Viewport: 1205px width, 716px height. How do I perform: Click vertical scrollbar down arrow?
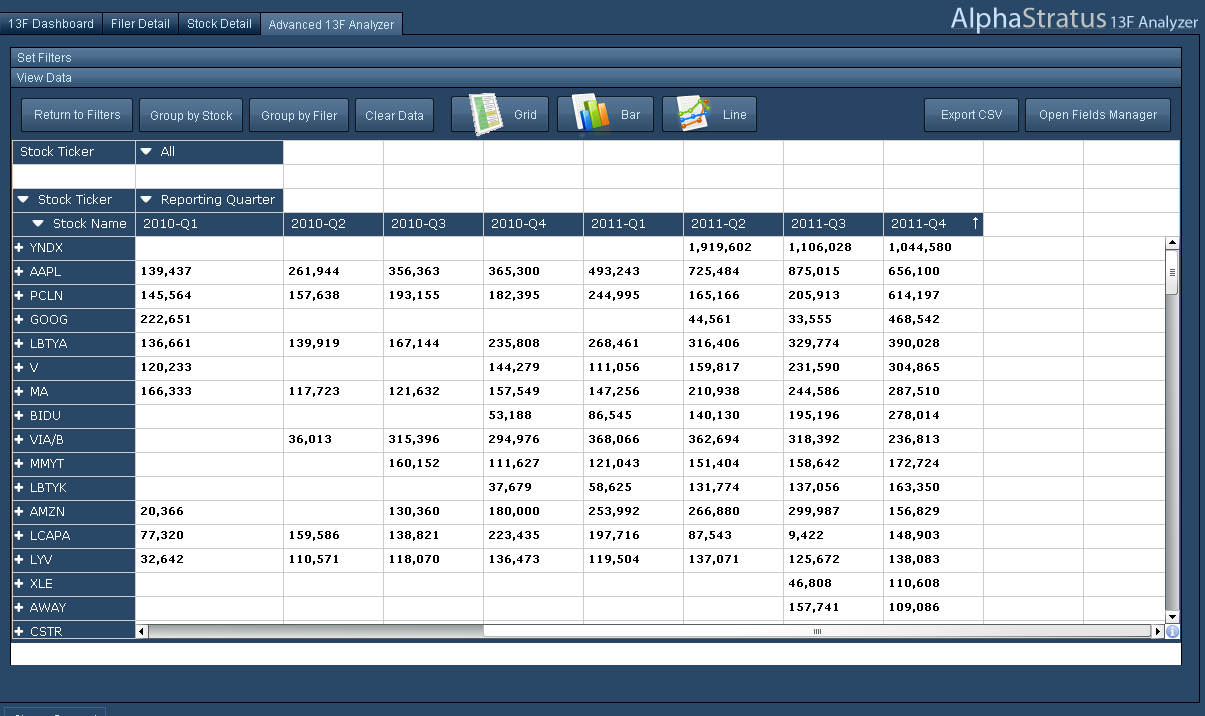(1172, 617)
